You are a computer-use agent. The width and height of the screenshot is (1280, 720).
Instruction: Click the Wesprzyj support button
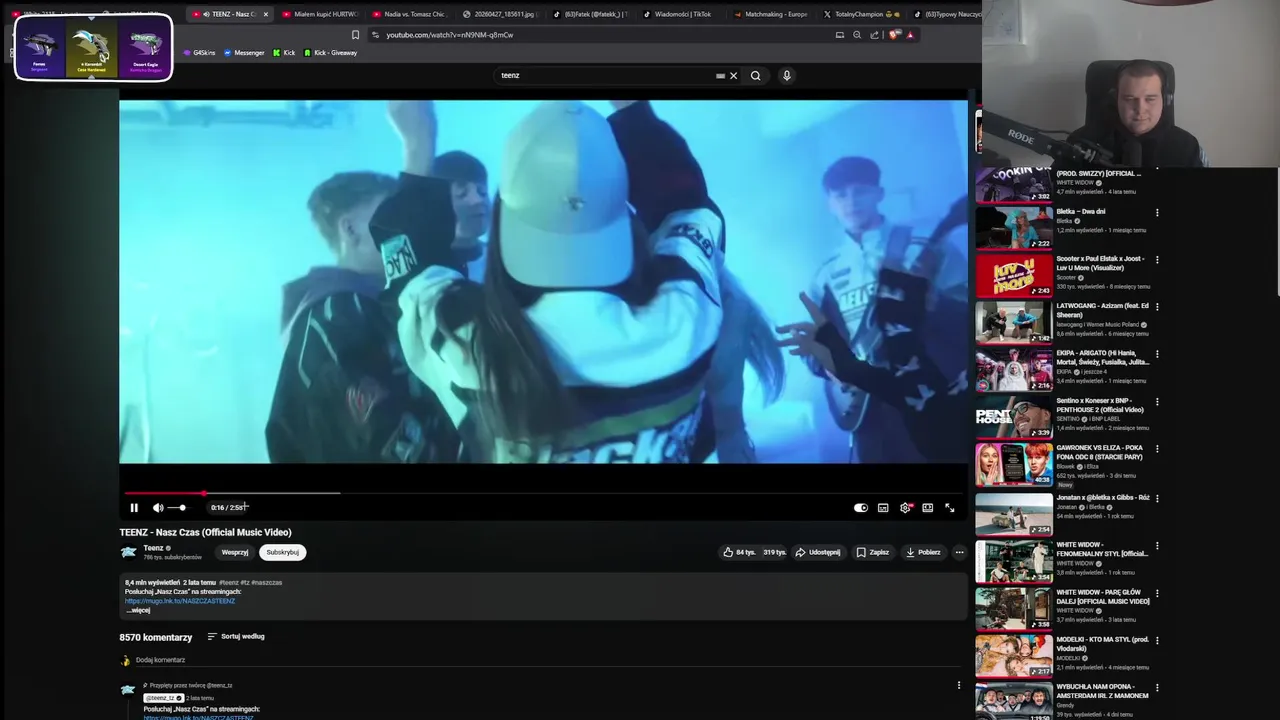(x=235, y=552)
